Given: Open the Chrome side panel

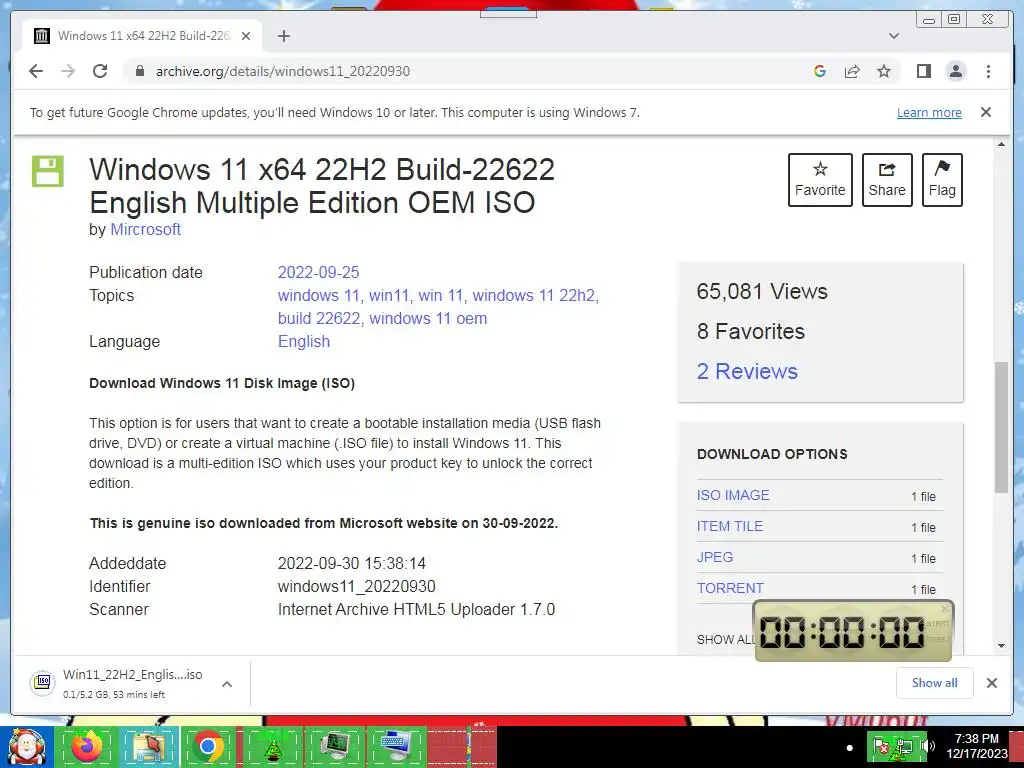Looking at the screenshot, I should coord(923,71).
